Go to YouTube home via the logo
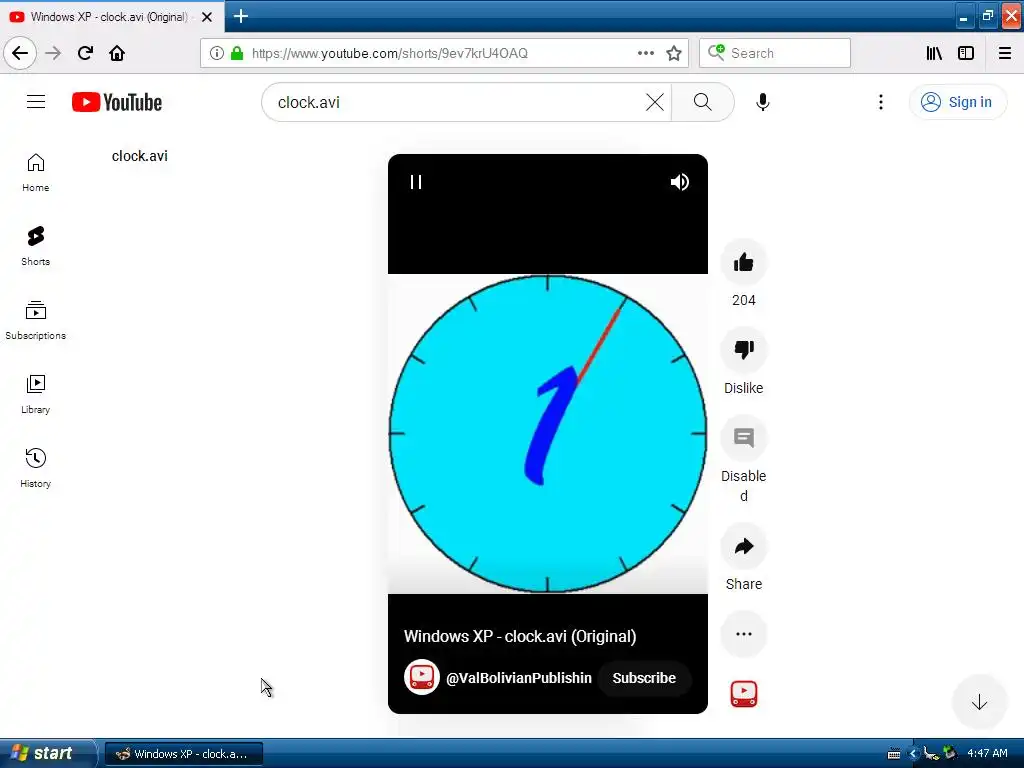The image size is (1024, 768). 117,102
